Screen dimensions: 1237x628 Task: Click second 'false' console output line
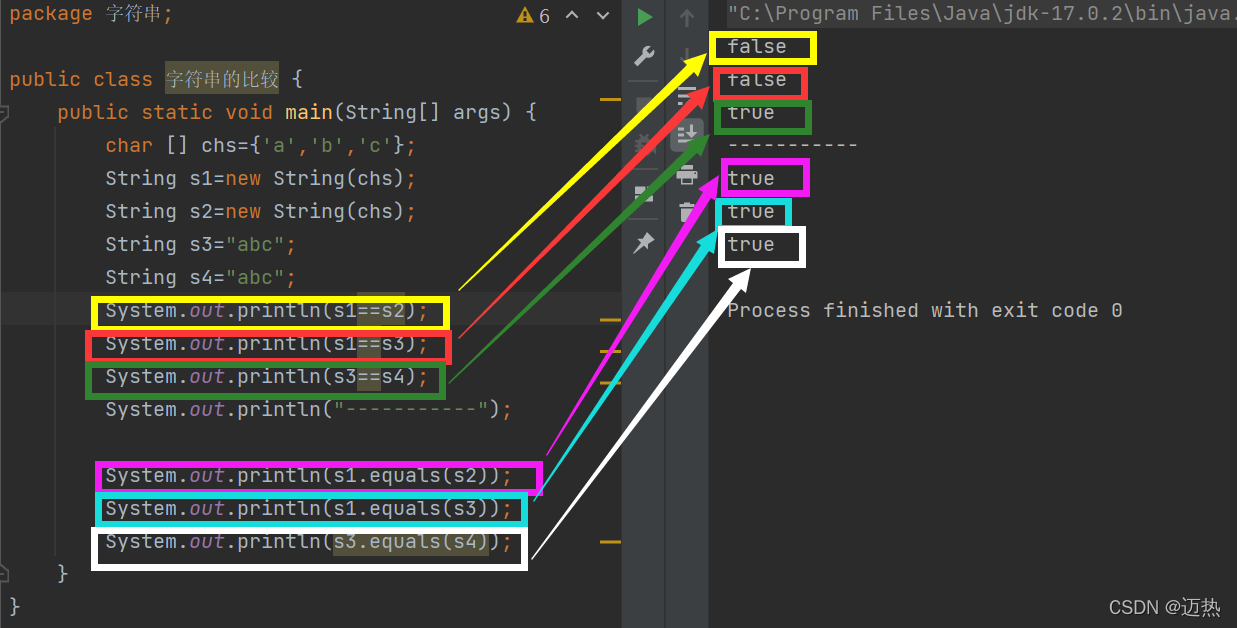click(x=757, y=80)
